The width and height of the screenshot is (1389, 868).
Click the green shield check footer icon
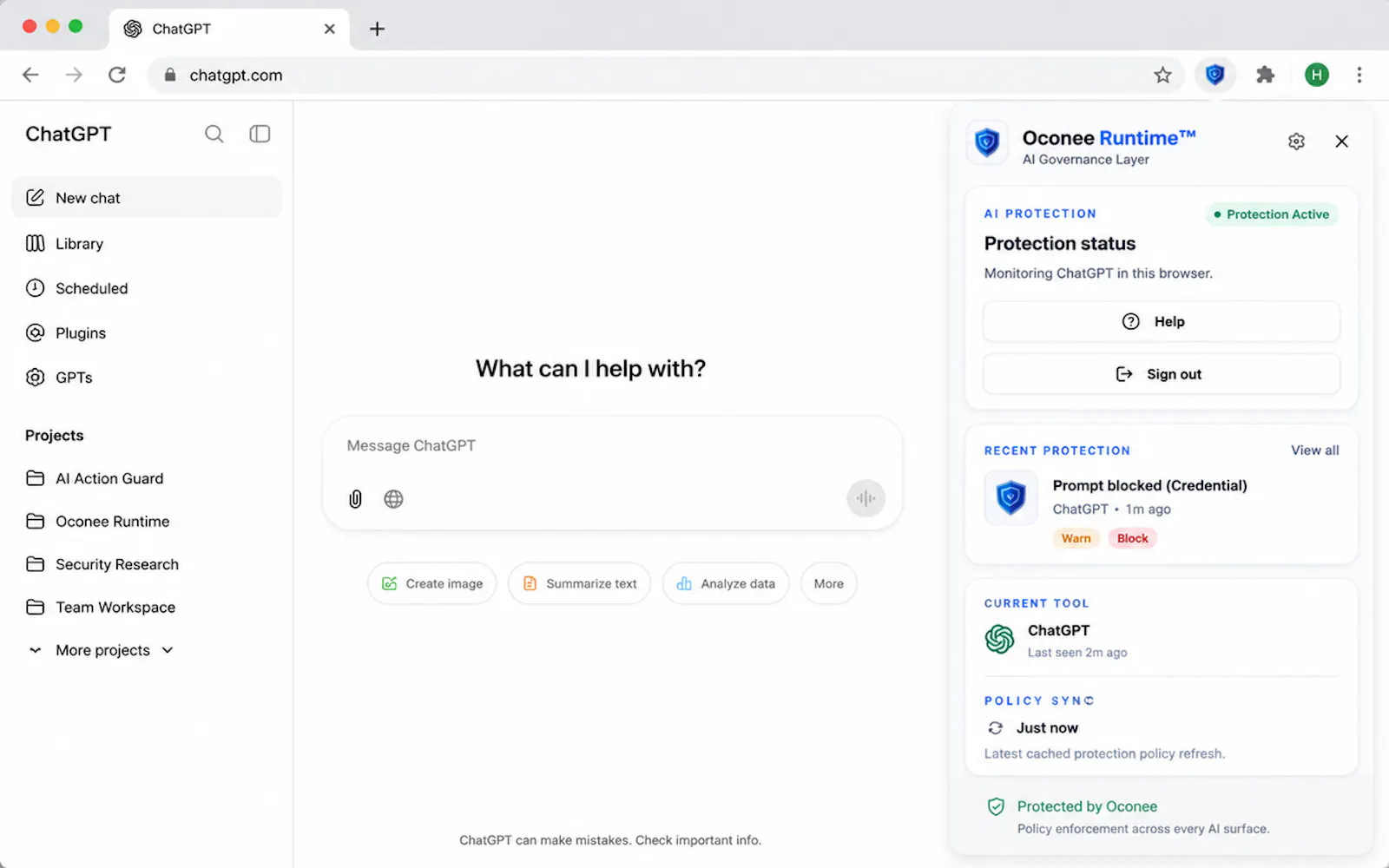(996, 806)
